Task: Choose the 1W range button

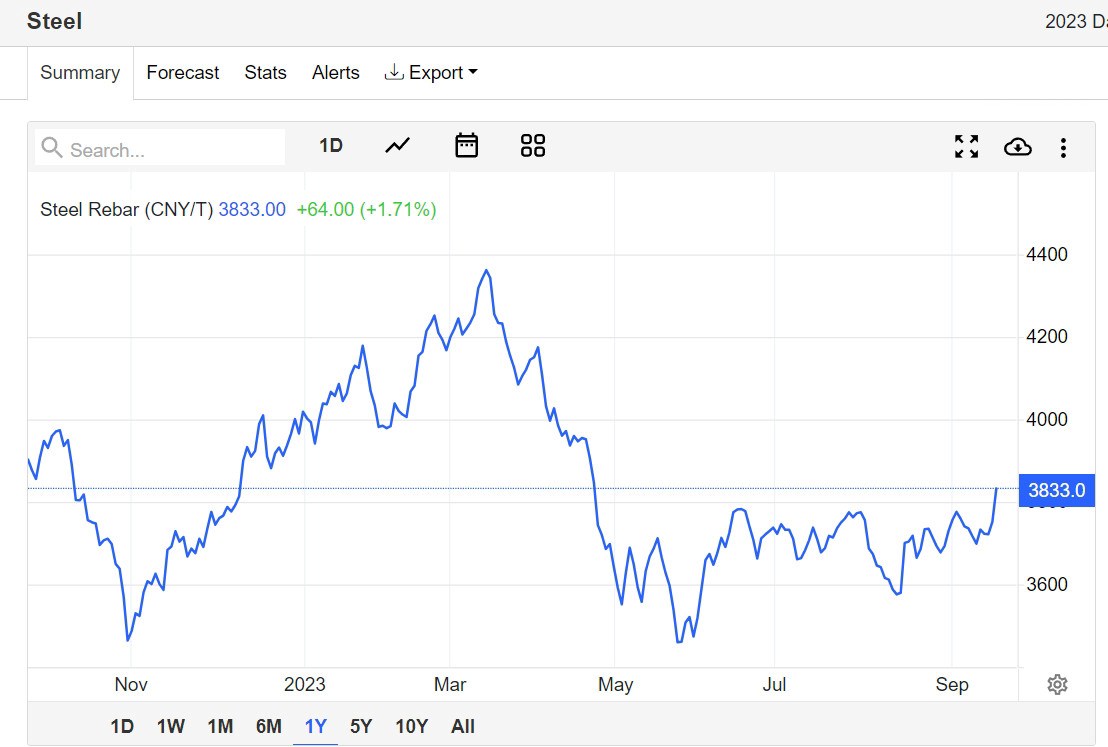Action: click(170, 726)
